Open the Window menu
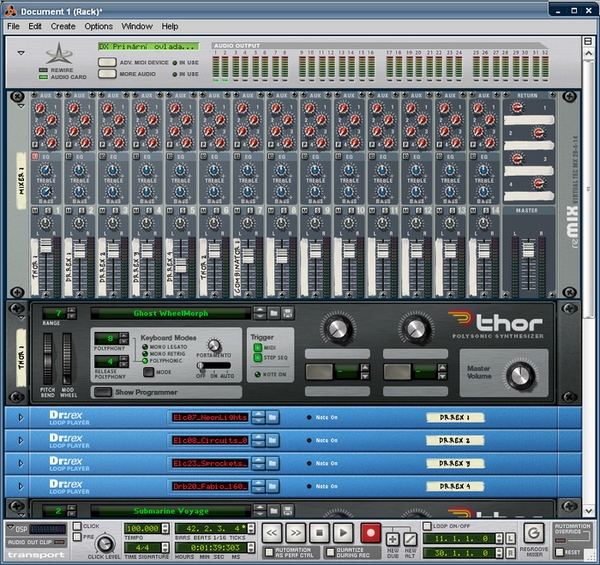 [x=137, y=26]
